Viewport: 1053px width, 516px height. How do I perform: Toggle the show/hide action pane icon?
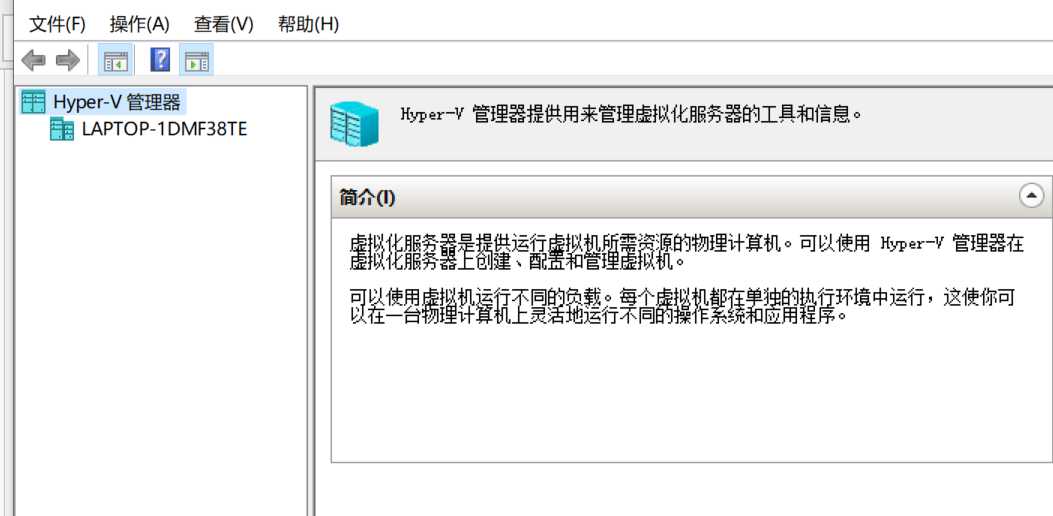click(x=197, y=60)
